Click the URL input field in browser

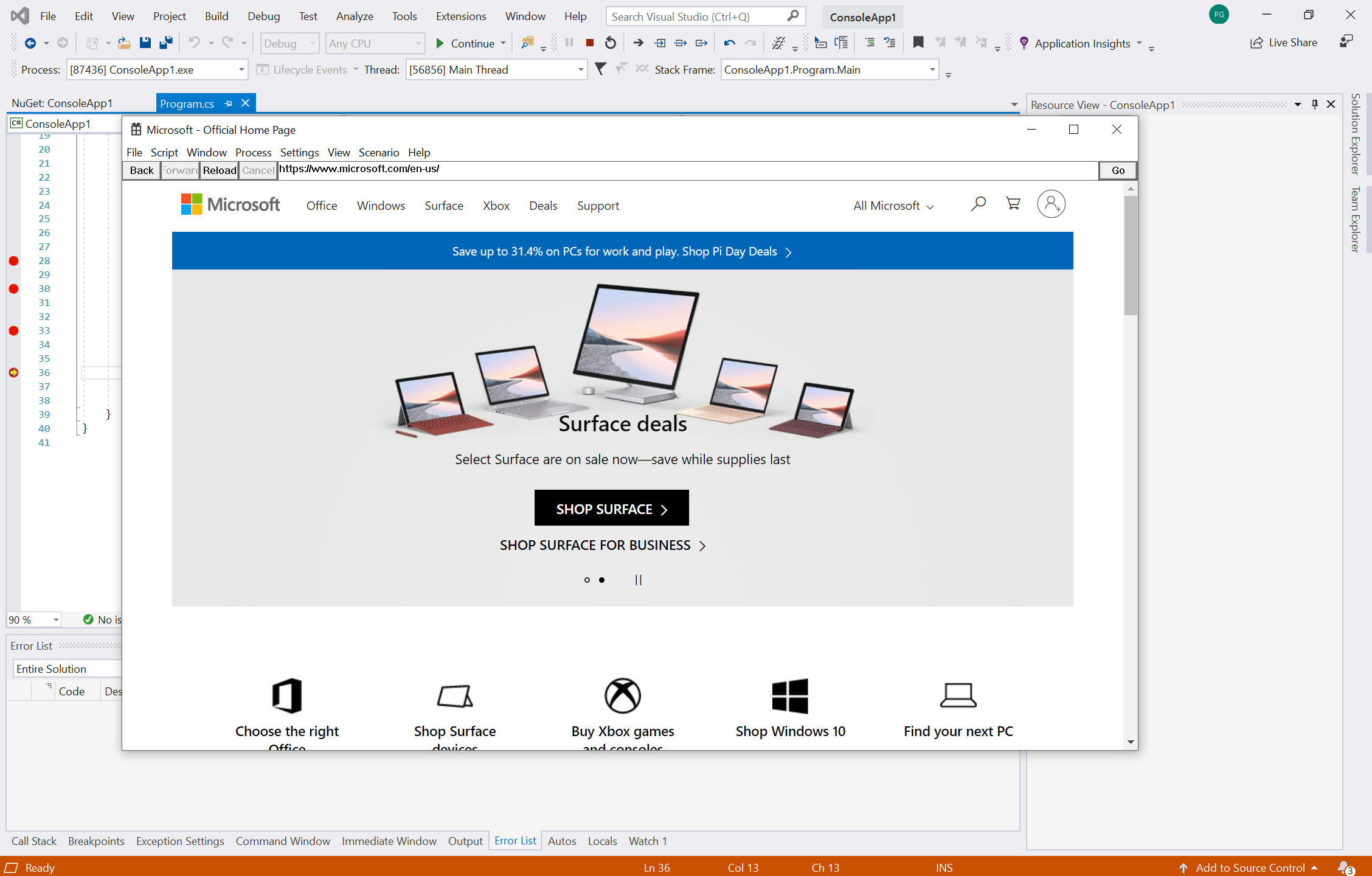pos(685,168)
